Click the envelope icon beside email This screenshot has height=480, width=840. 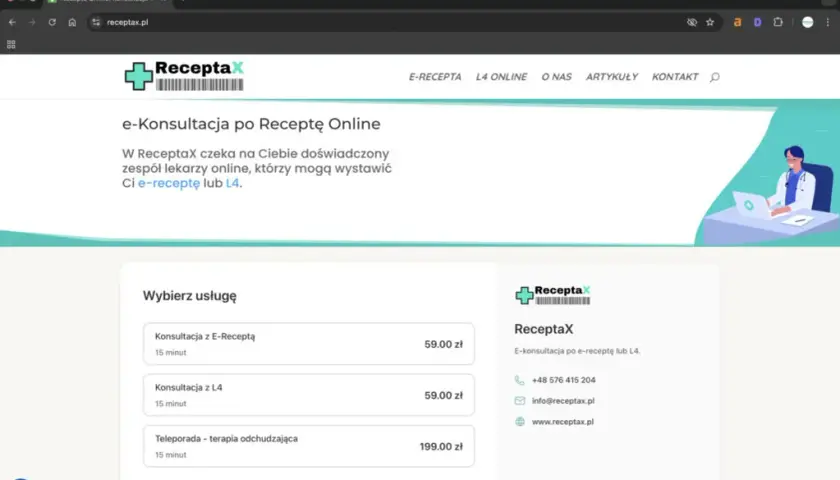click(520, 401)
